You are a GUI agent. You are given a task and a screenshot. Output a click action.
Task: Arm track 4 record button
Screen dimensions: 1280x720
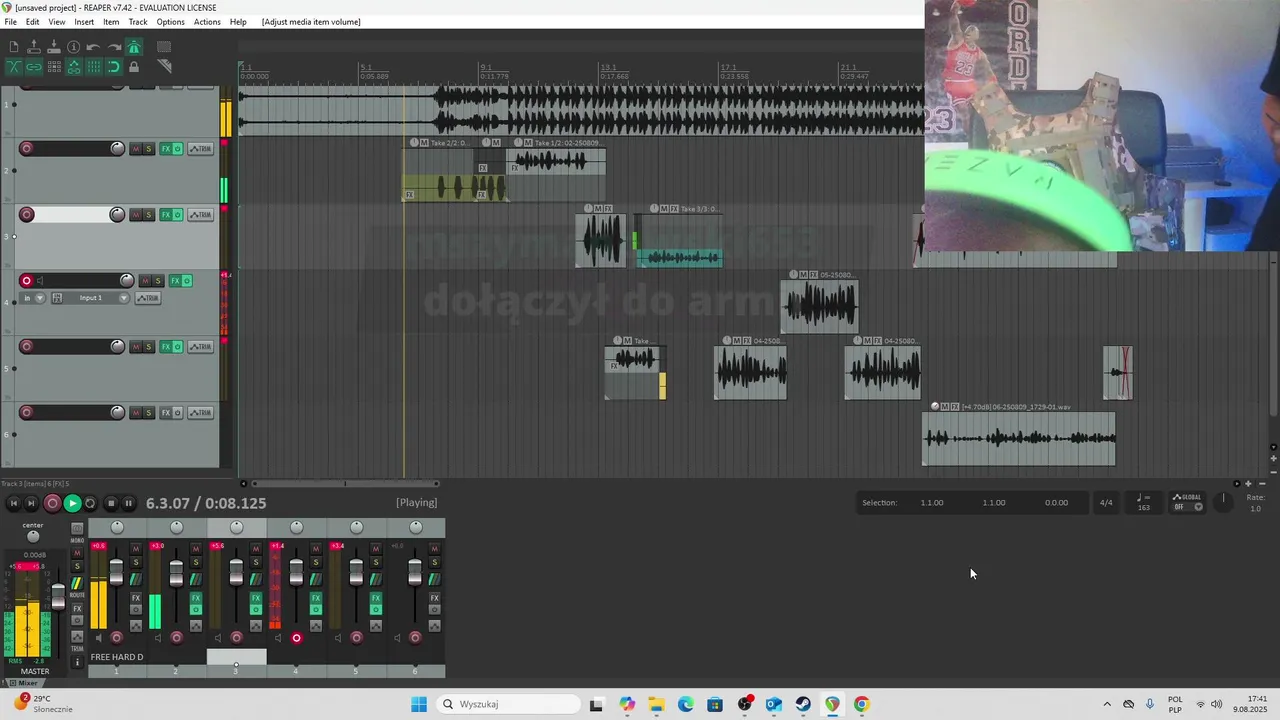point(27,281)
